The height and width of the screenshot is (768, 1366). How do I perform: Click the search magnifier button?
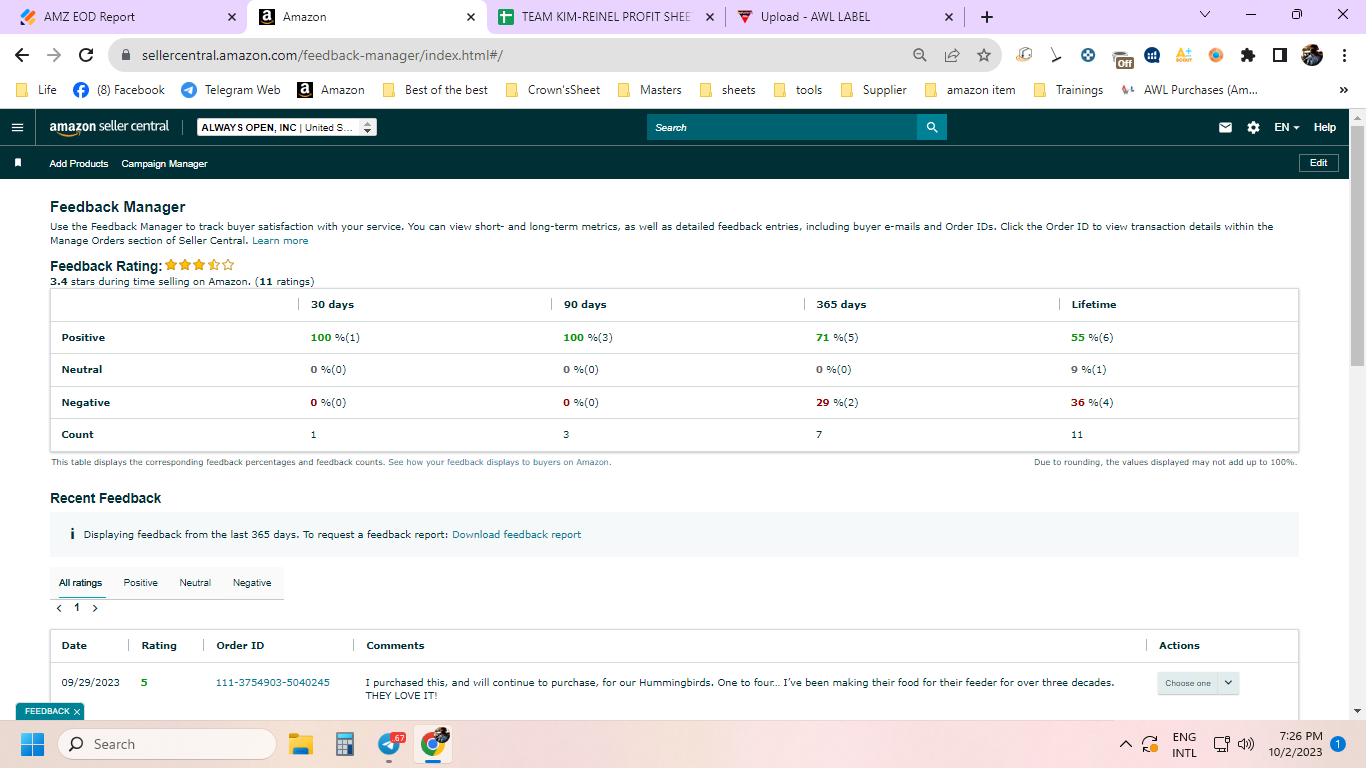(932, 127)
